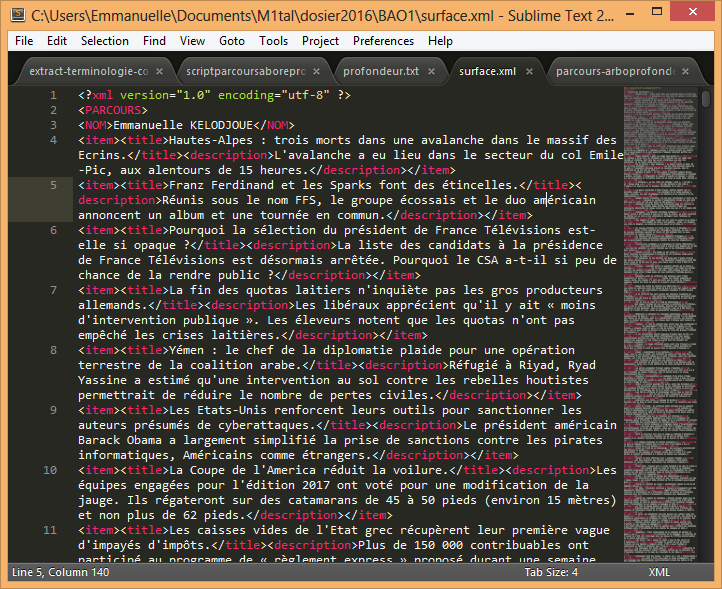
Task: Open the Preferences menu
Action: [x=383, y=41]
